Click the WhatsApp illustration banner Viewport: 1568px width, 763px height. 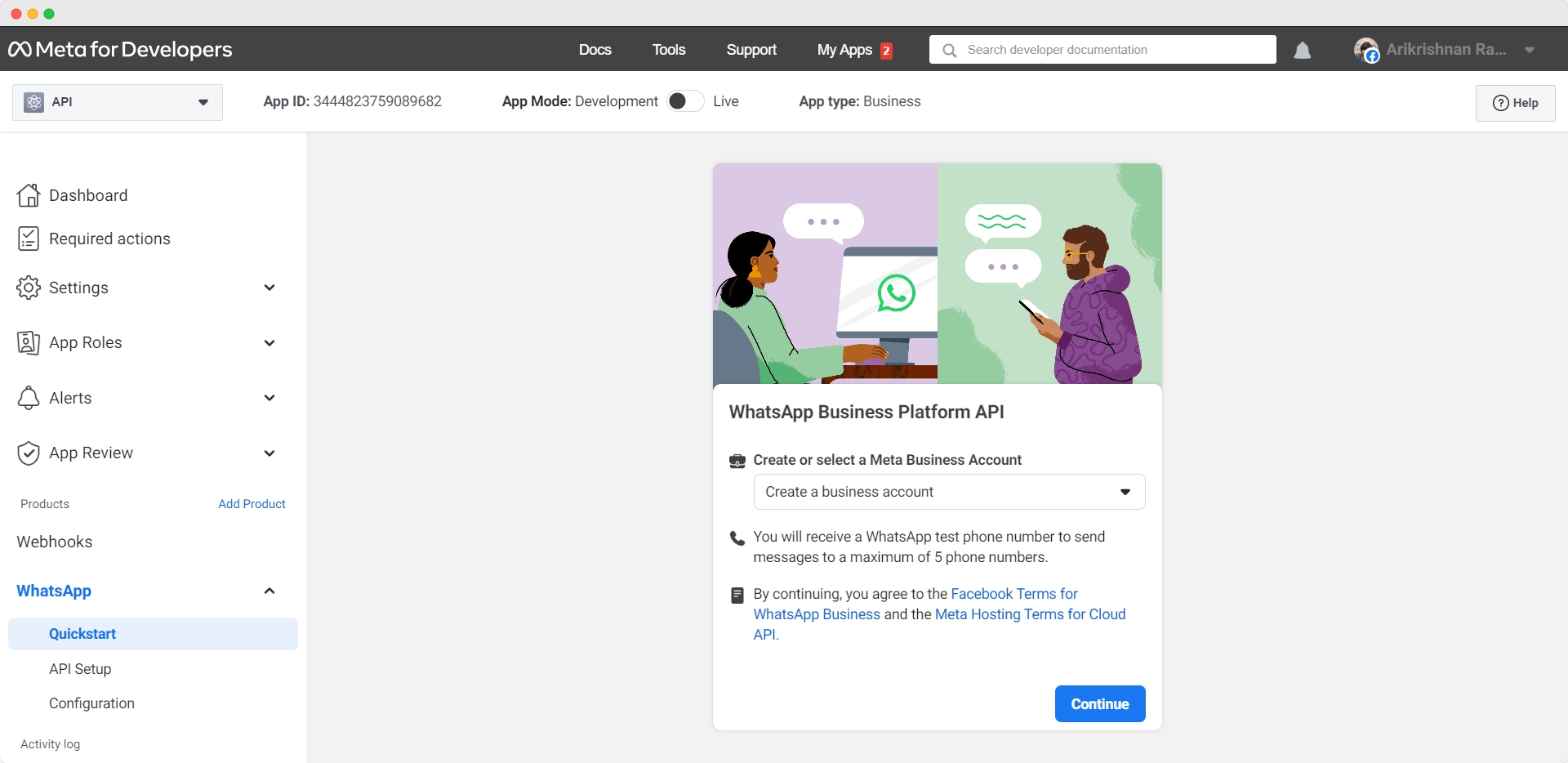click(x=938, y=274)
